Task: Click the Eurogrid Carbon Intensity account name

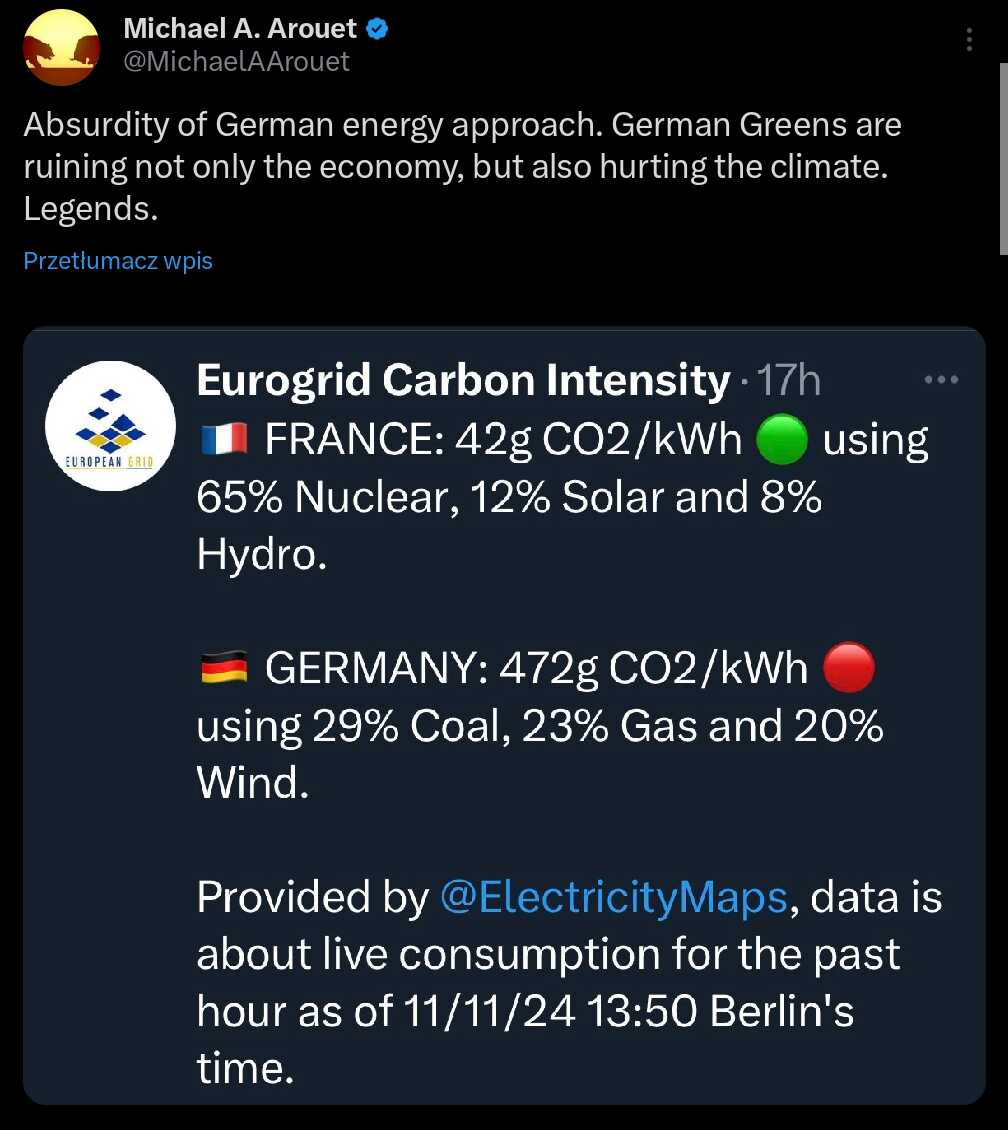Action: click(463, 380)
